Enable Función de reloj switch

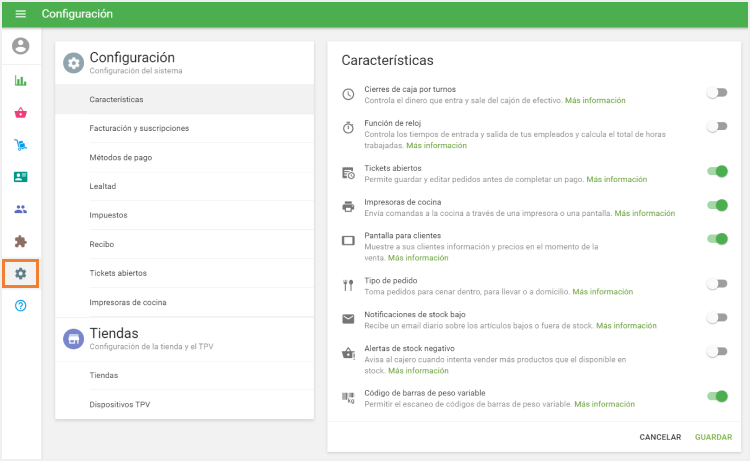pyautogui.click(x=717, y=126)
